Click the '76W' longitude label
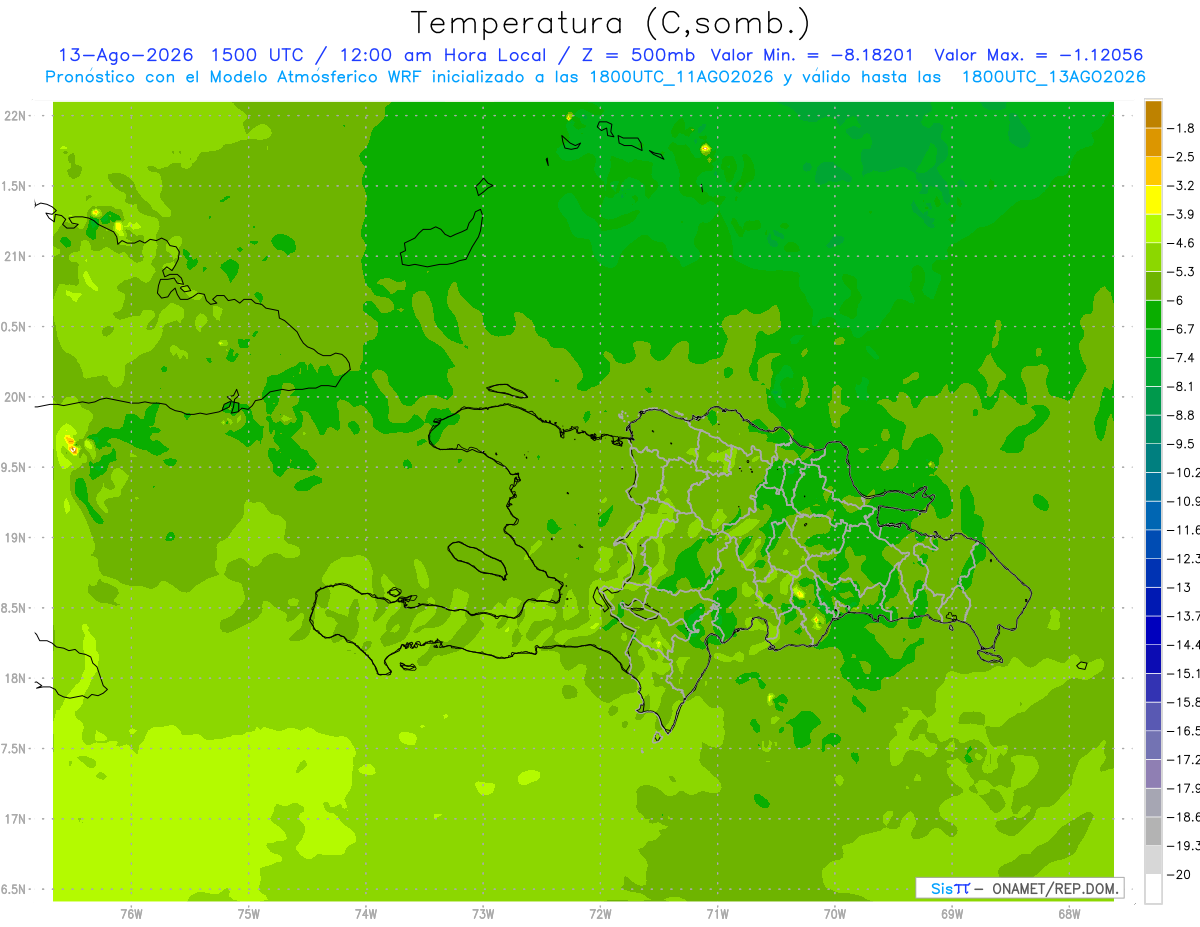Image resolution: width=1200 pixels, height=927 pixels. click(131, 914)
